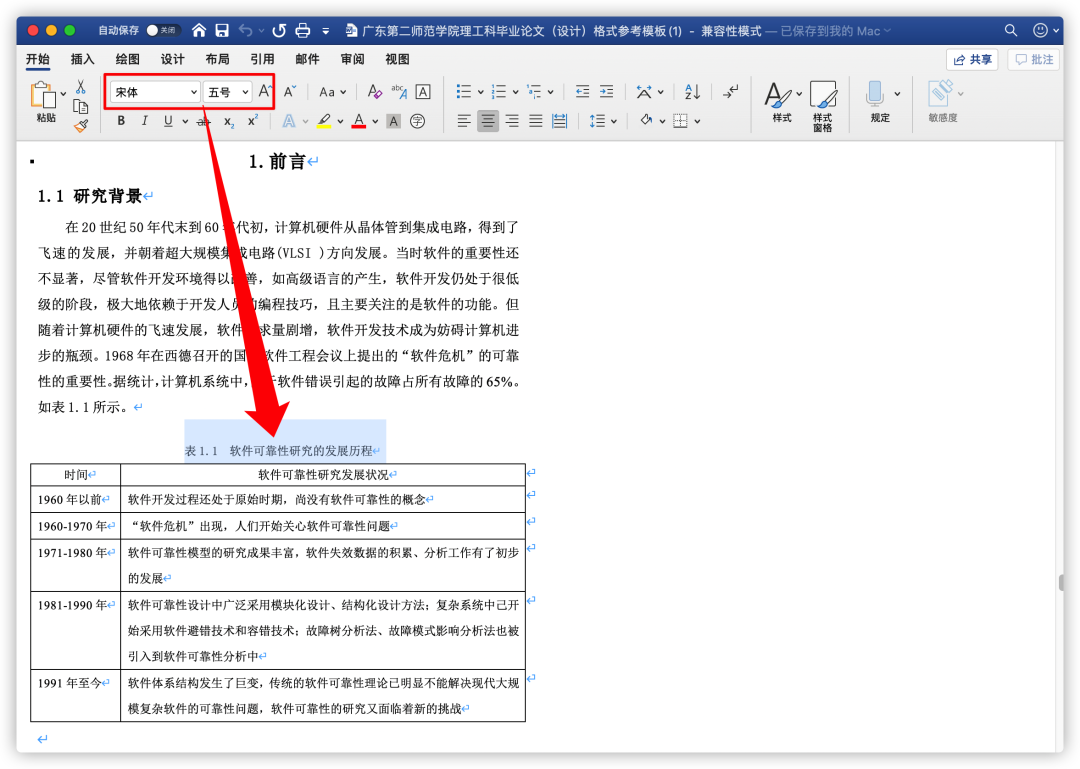This screenshot has width=1080, height=769.
Task: Click the 共享 (Share) button
Action: point(972,59)
